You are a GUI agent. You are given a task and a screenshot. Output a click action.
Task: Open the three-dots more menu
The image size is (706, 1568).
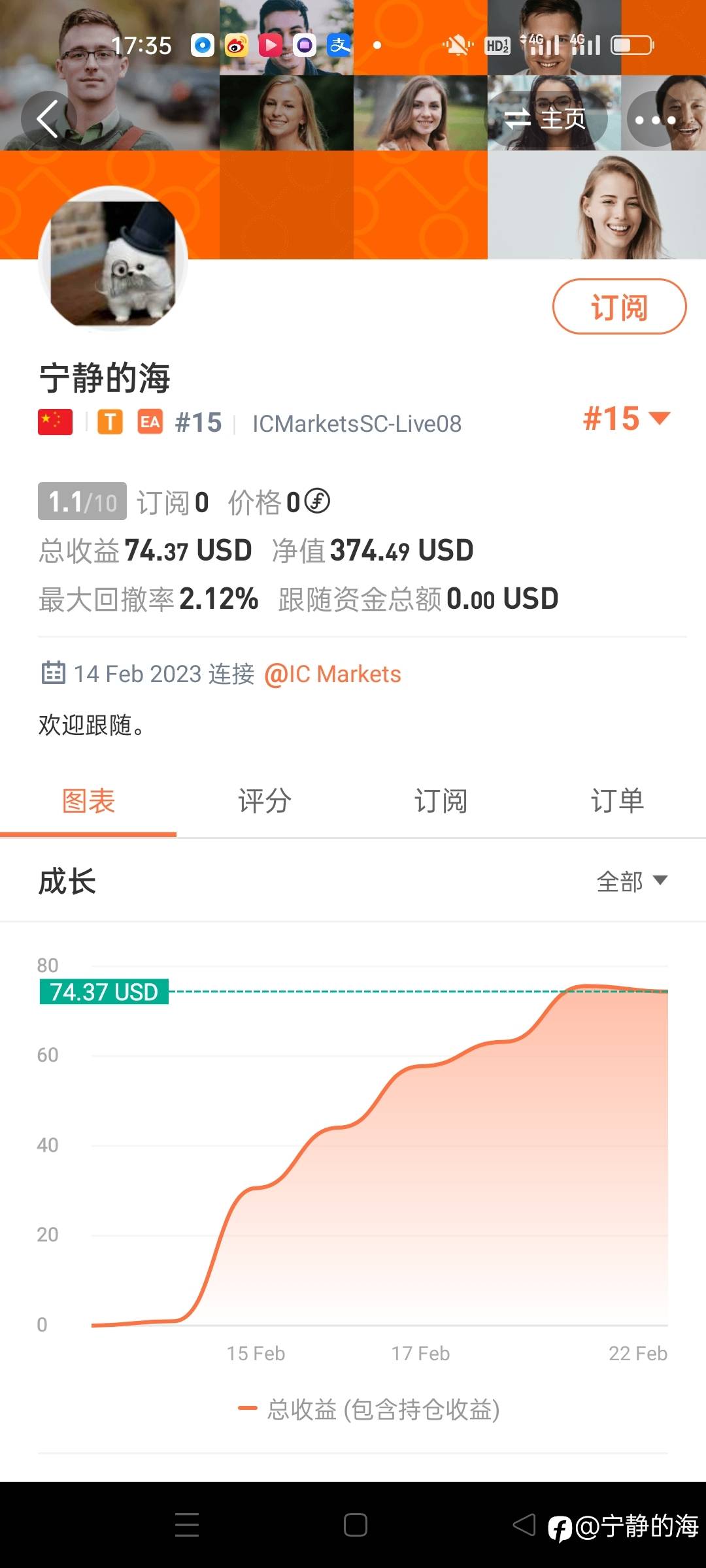[655, 120]
